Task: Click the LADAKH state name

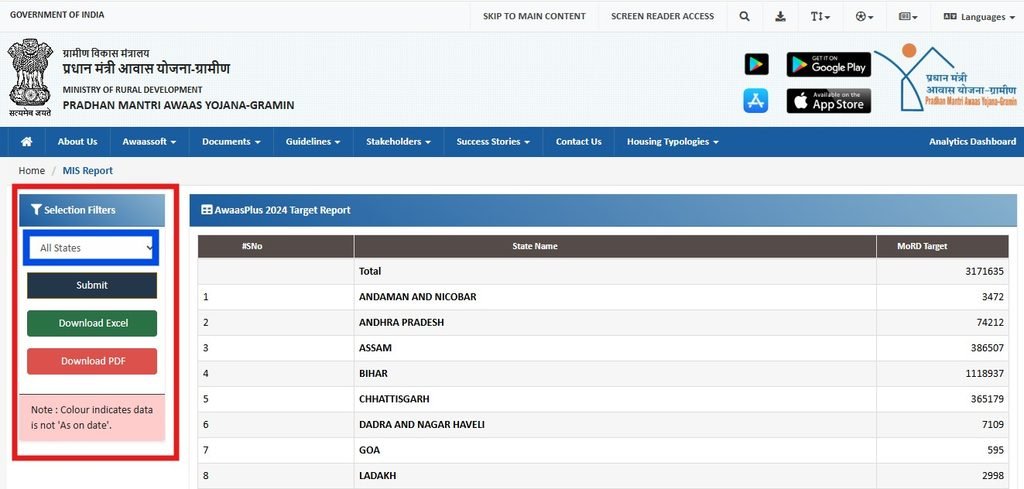Action: (x=377, y=475)
